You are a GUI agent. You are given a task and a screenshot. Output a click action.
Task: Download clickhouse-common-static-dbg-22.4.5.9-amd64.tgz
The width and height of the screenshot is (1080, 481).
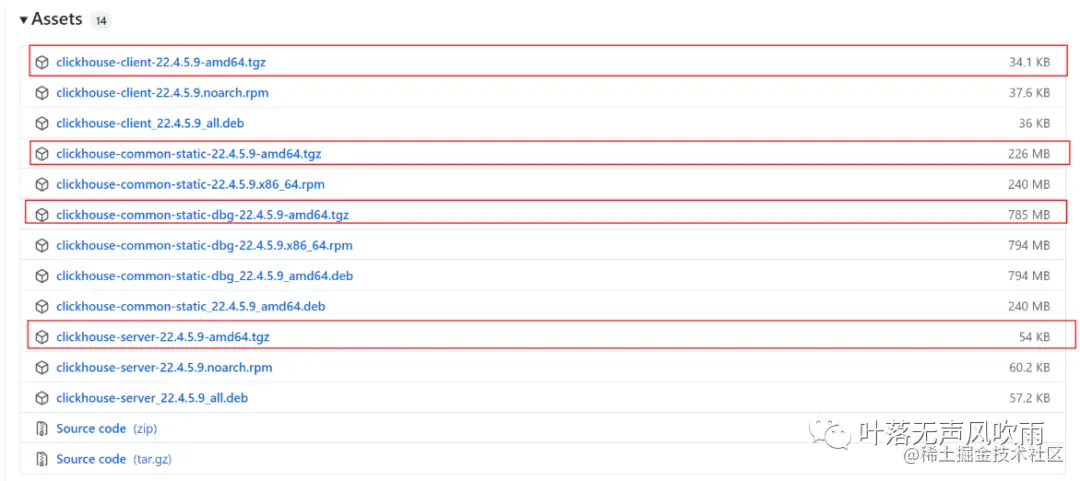tap(202, 215)
